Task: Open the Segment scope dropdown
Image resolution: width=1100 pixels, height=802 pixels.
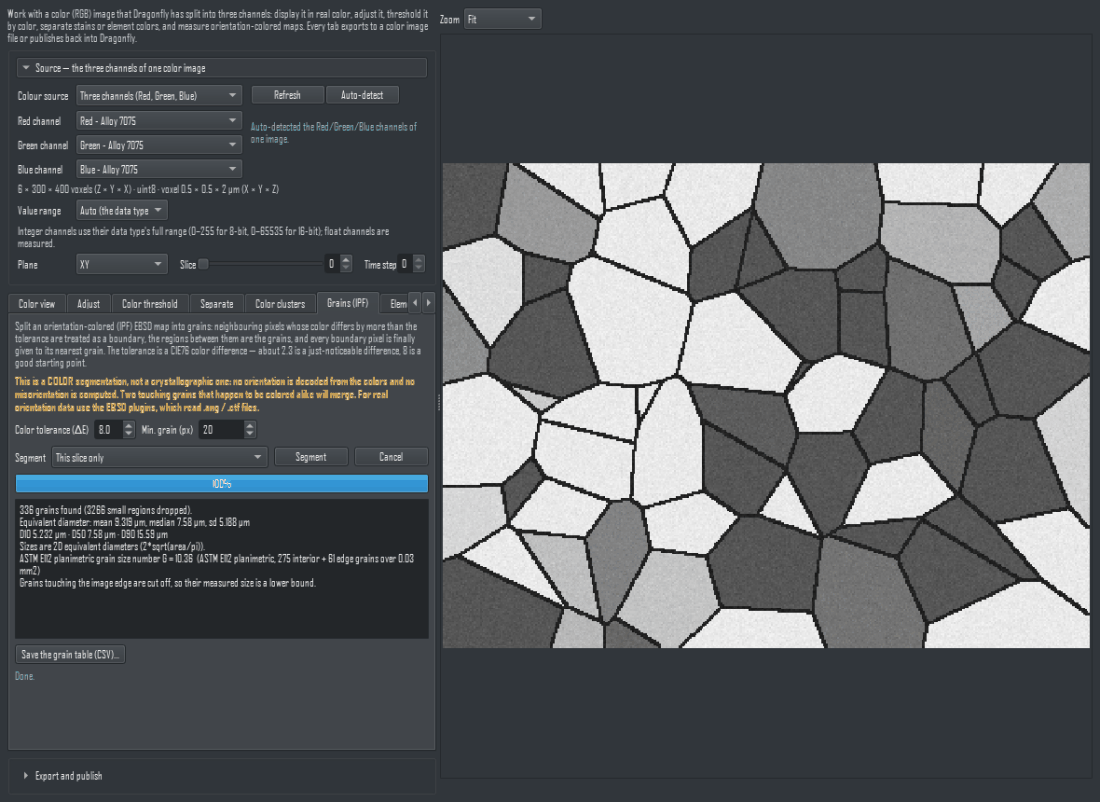Action: (159, 457)
